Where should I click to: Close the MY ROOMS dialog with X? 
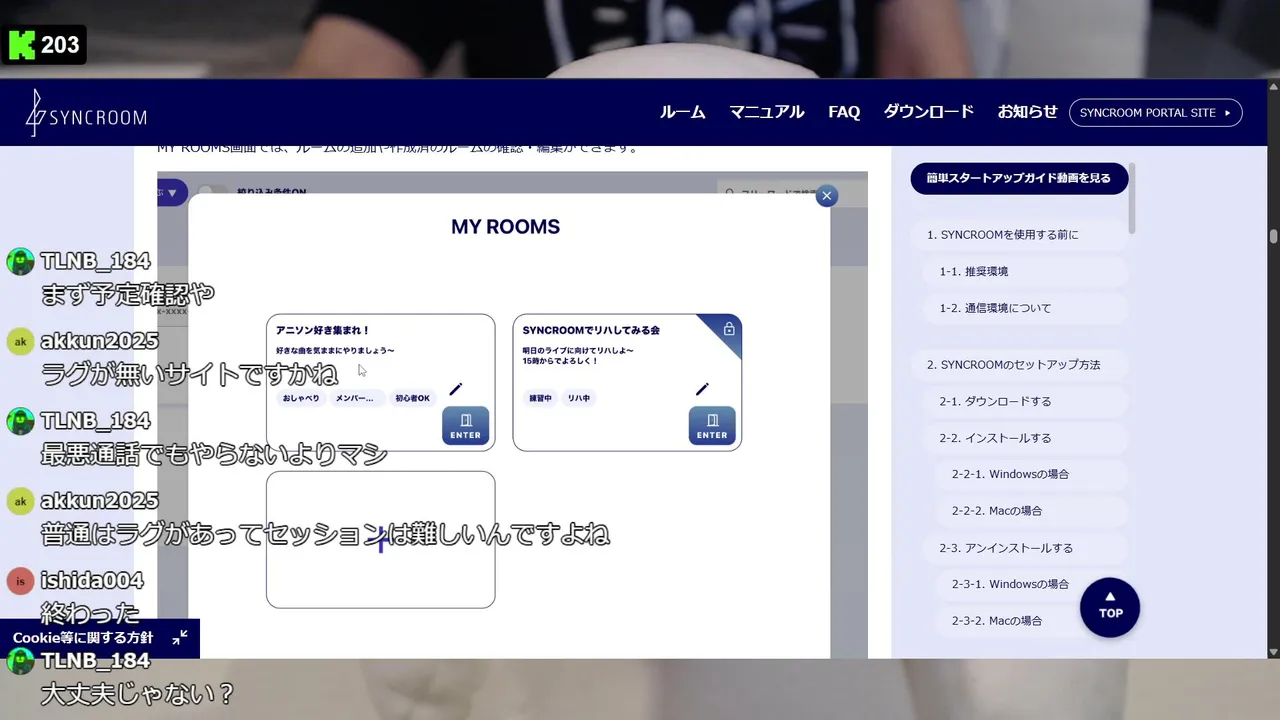coord(826,196)
